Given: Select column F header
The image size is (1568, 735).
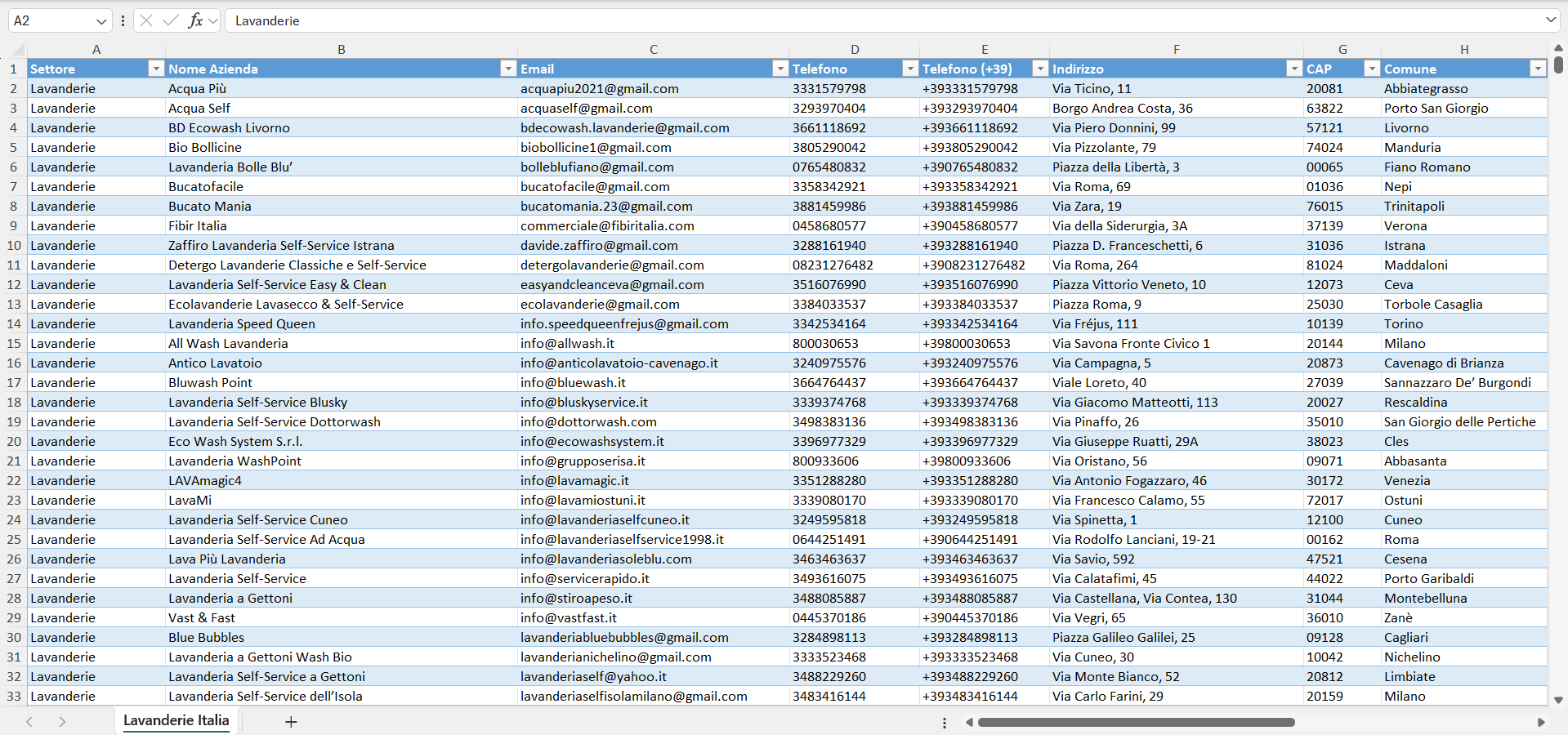Looking at the screenshot, I should coord(1177,49).
